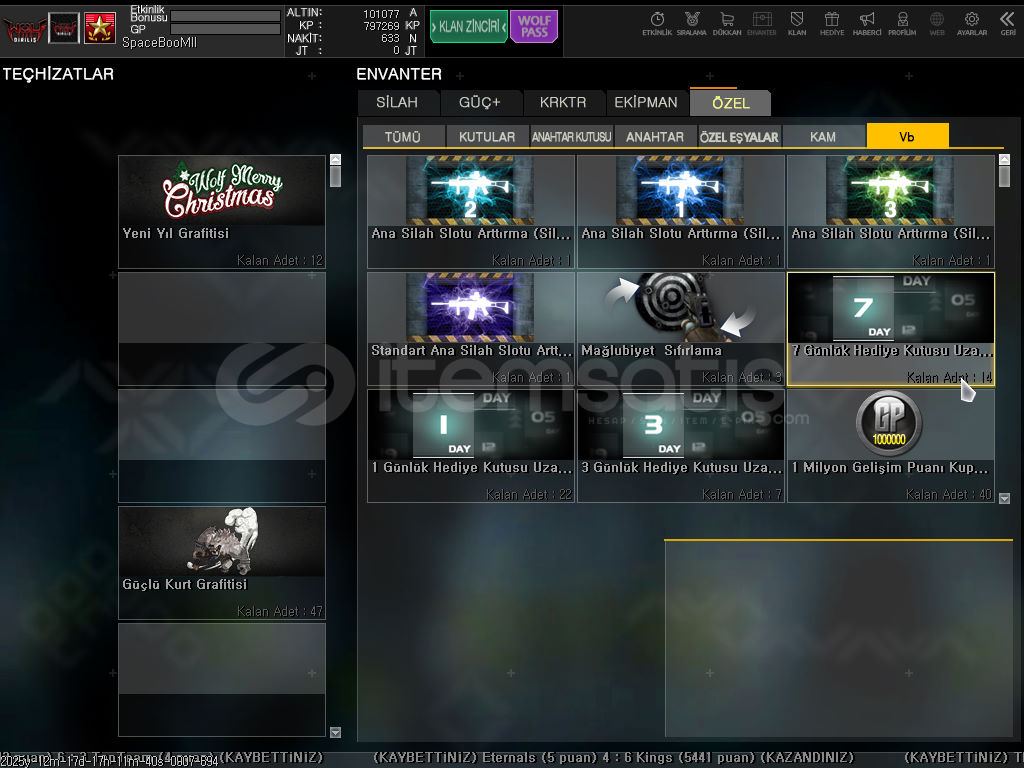Image resolution: width=1024 pixels, height=768 pixels.
Task: Switch to the SİLAH tab
Action: [x=397, y=103]
